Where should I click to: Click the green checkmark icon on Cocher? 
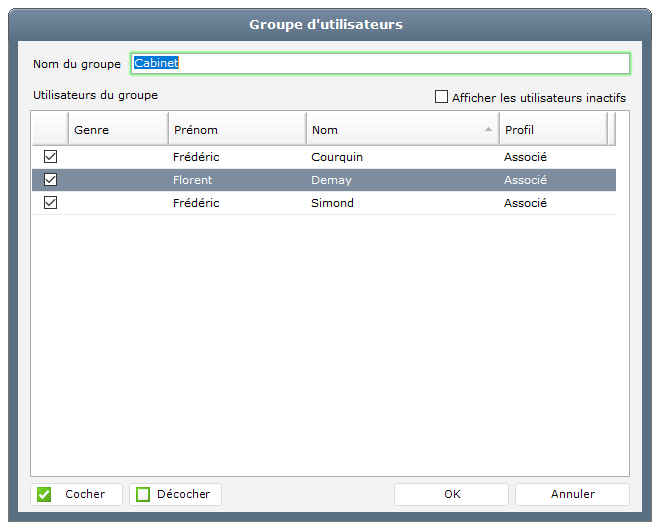44,494
